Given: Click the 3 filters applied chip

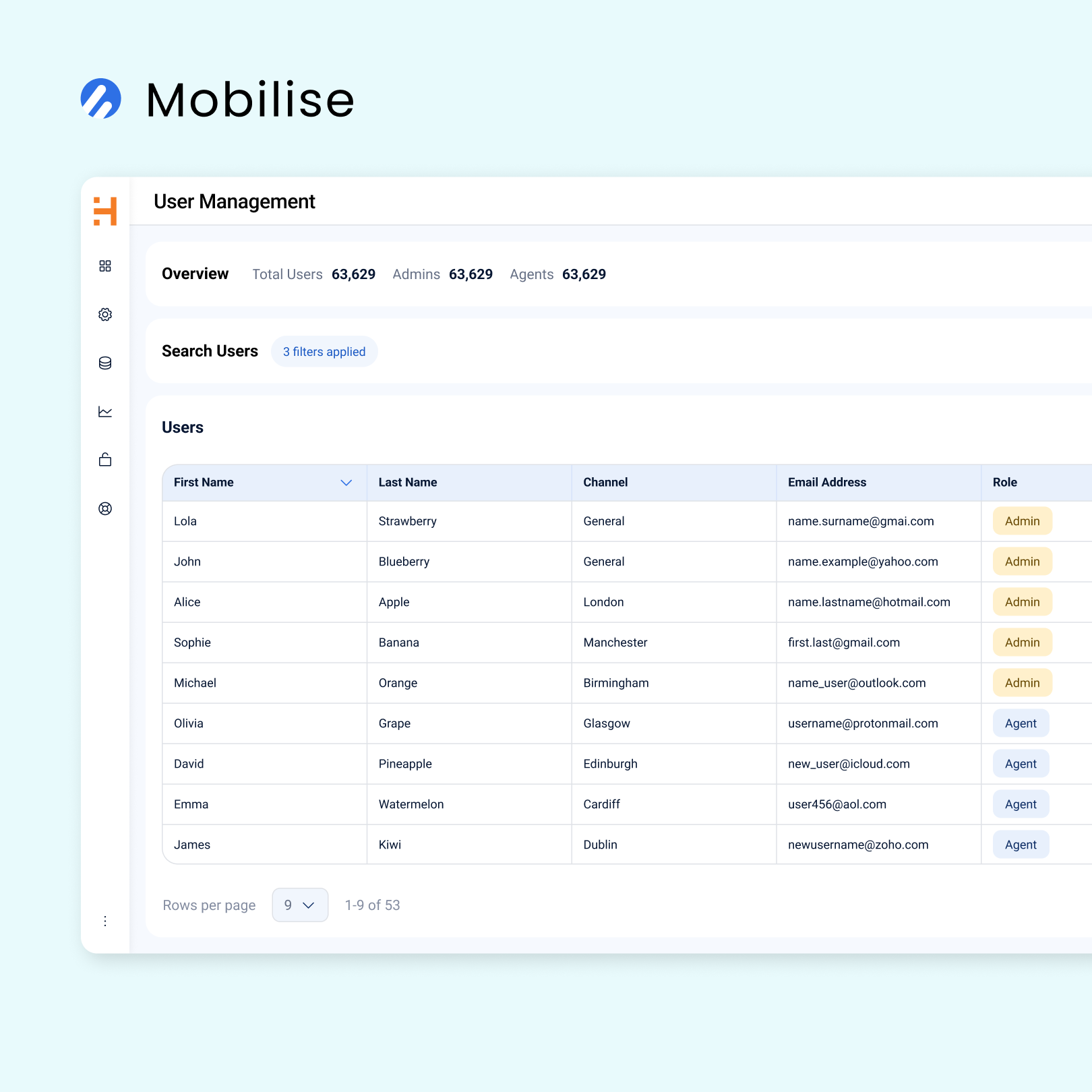Looking at the screenshot, I should 324,352.
